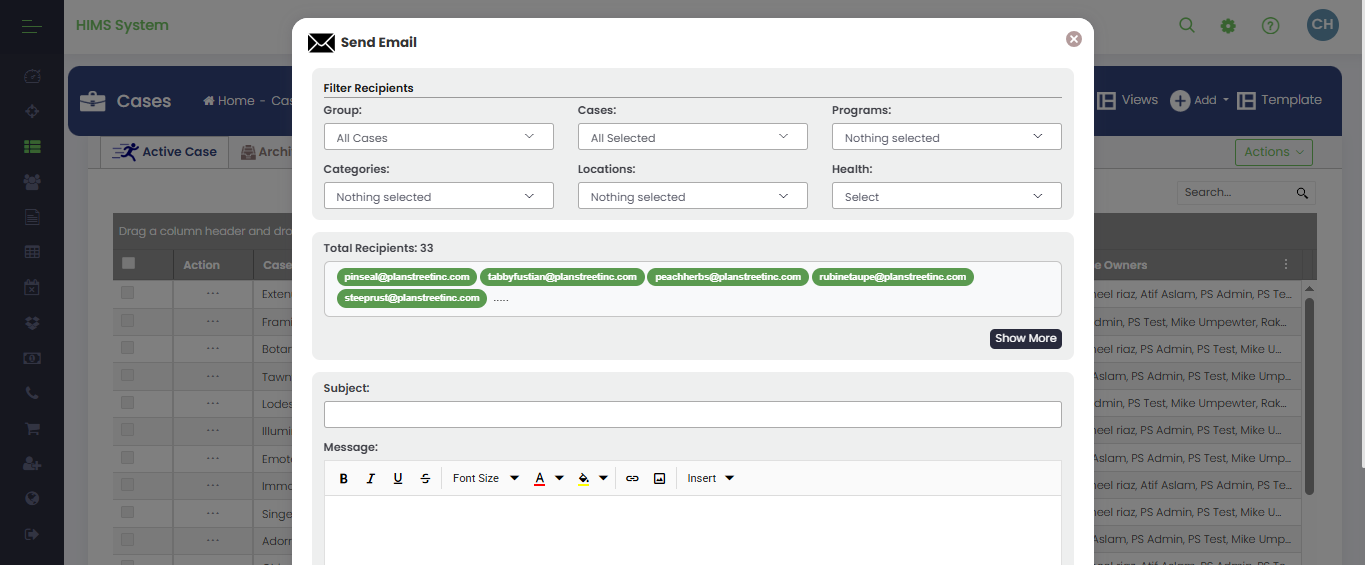The image size is (1365, 565).
Task: Click the grid vertical scrollbar
Action: pos(1309,395)
